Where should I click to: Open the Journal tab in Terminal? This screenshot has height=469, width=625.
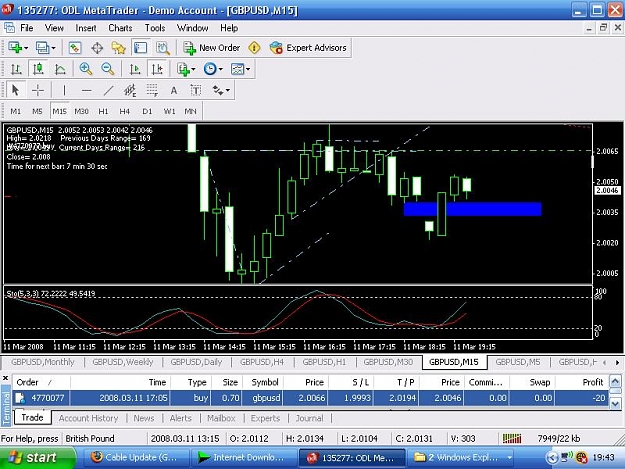pos(309,418)
